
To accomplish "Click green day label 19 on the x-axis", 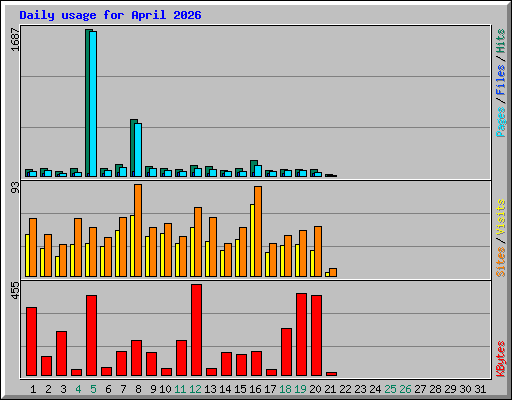I will (300, 389).
